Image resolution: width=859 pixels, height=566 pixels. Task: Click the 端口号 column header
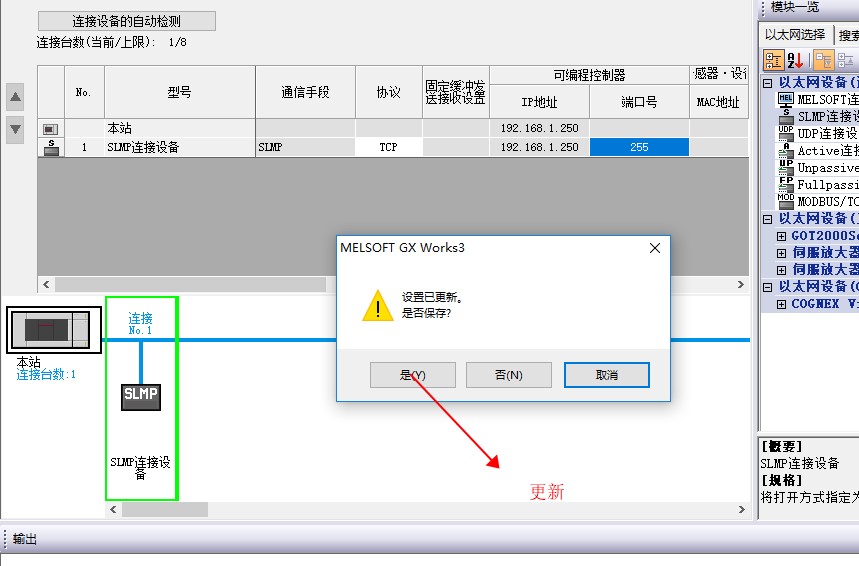click(639, 102)
